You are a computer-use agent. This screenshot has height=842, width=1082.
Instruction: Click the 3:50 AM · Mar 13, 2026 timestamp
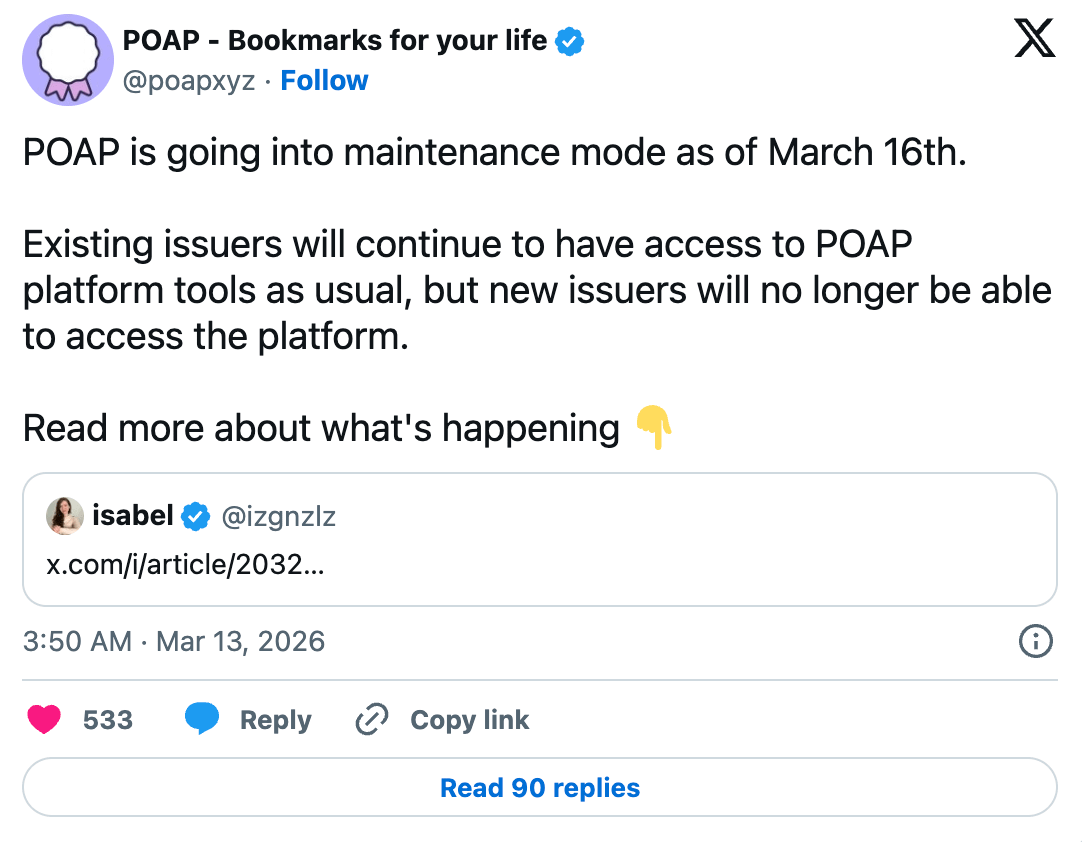[174, 641]
